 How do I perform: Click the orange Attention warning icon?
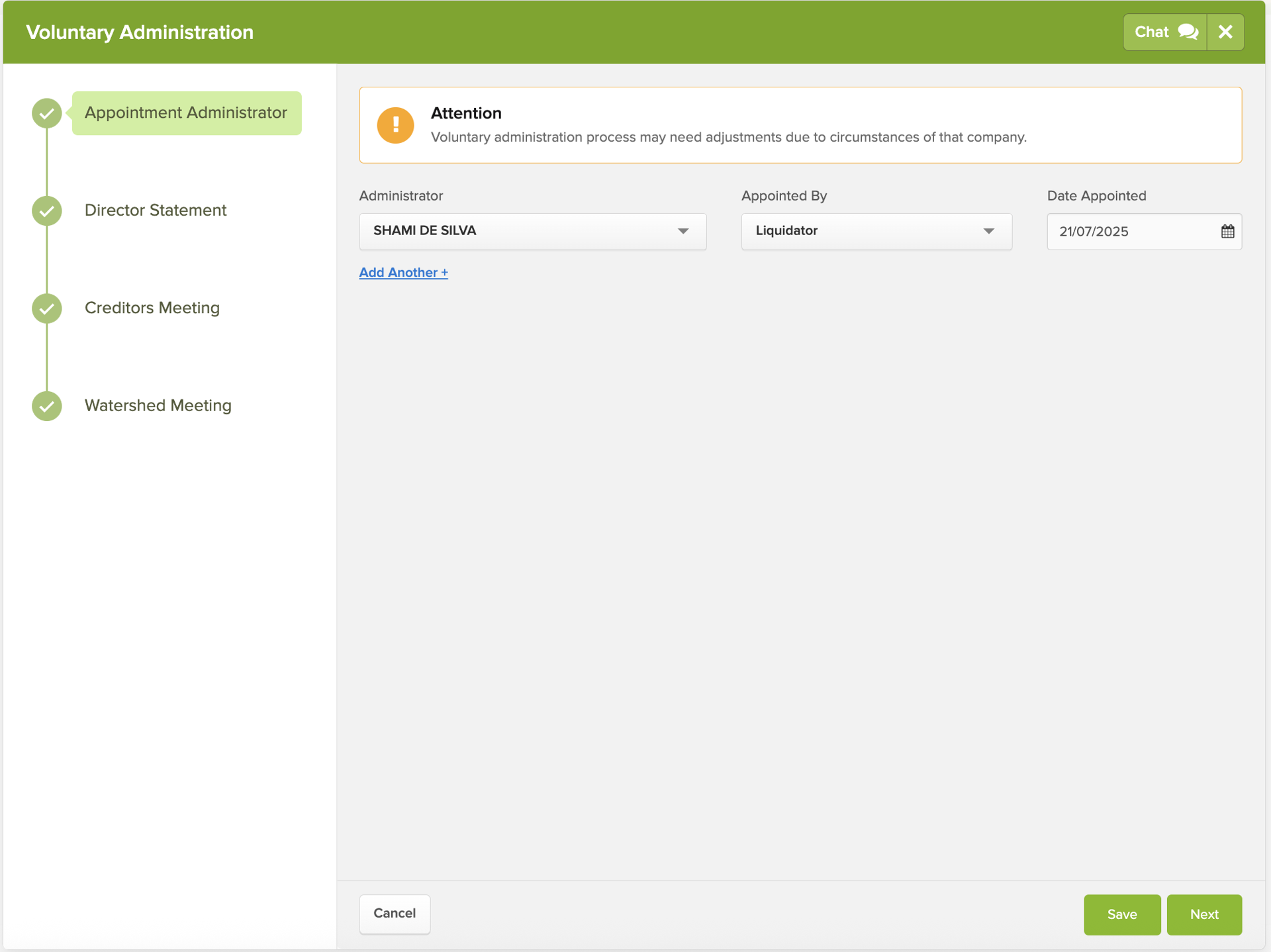(396, 125)
